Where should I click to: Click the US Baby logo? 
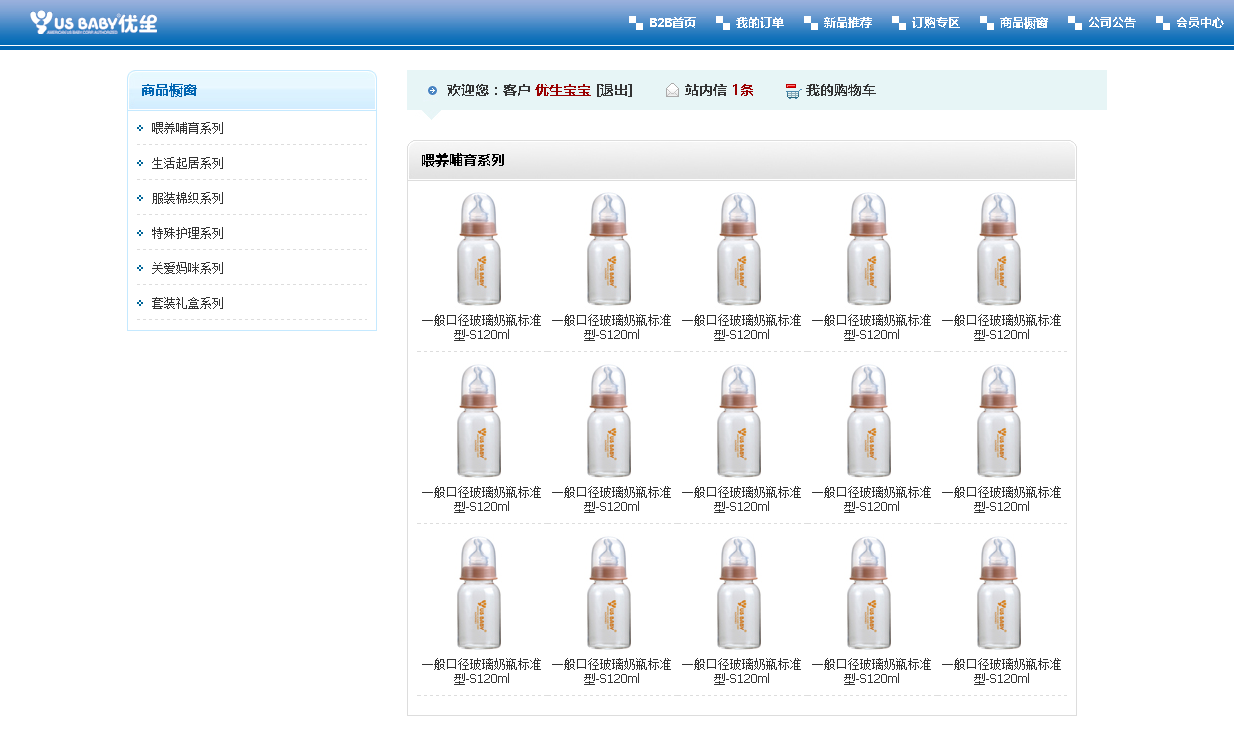(x=93, y=22)
